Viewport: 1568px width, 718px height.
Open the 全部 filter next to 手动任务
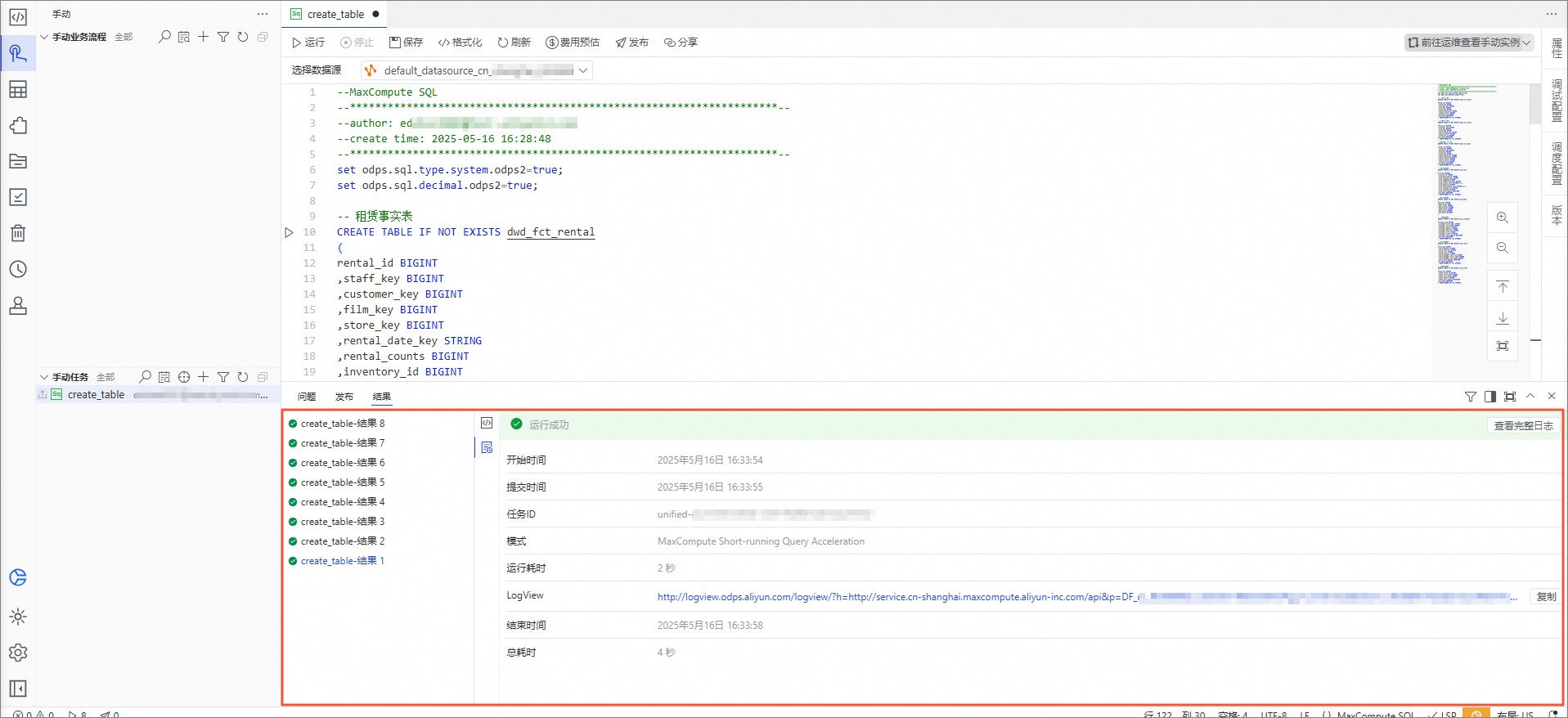tap(106, 377)
